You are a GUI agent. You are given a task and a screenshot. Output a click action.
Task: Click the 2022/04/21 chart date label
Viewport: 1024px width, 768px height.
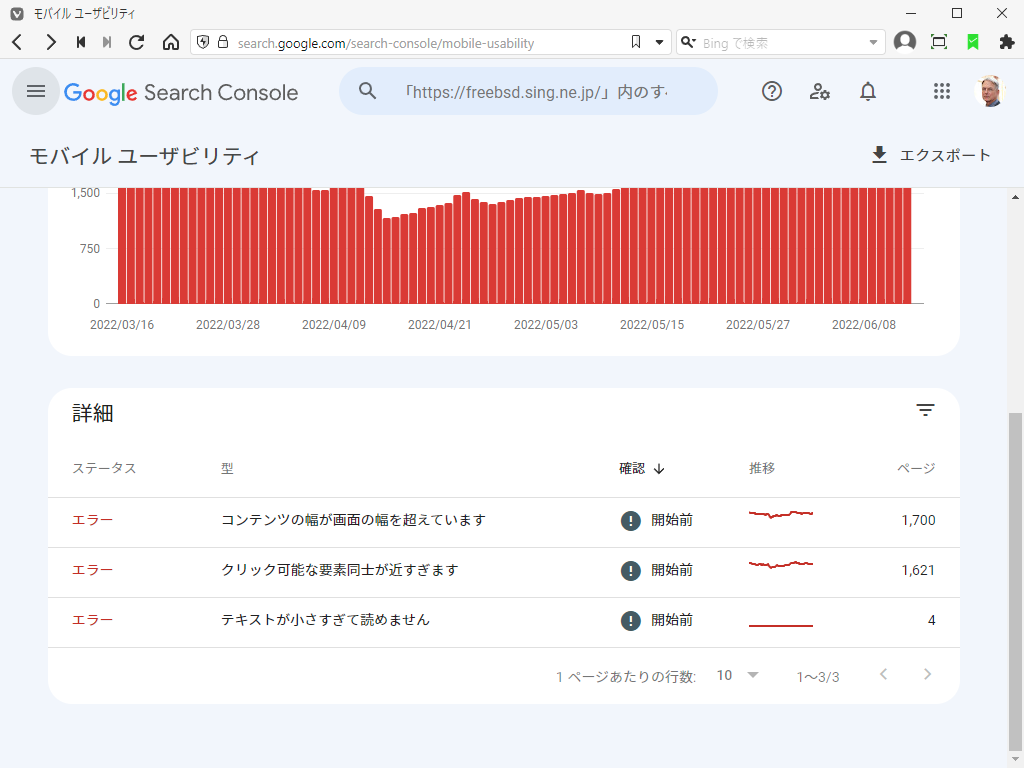[440, 325]
